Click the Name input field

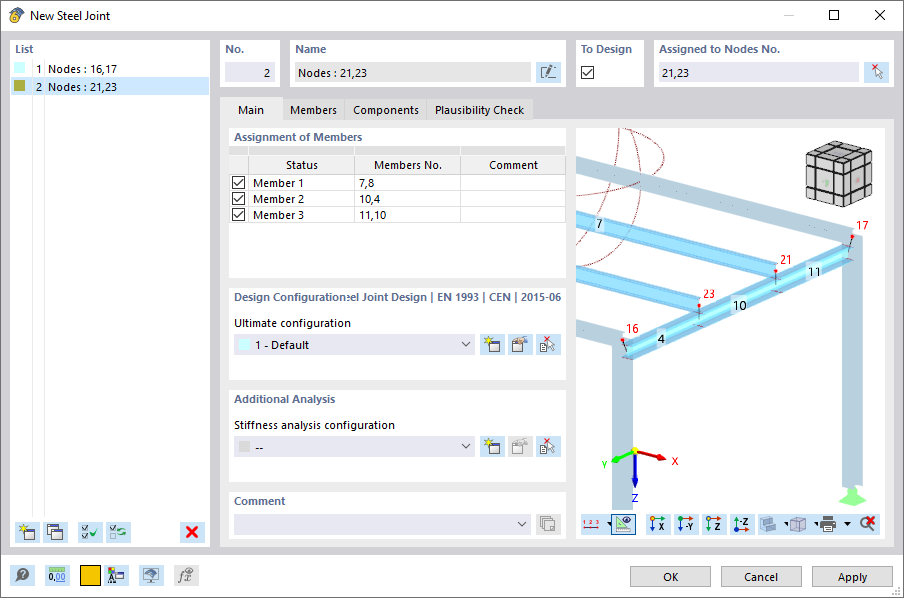click(412, 73)
